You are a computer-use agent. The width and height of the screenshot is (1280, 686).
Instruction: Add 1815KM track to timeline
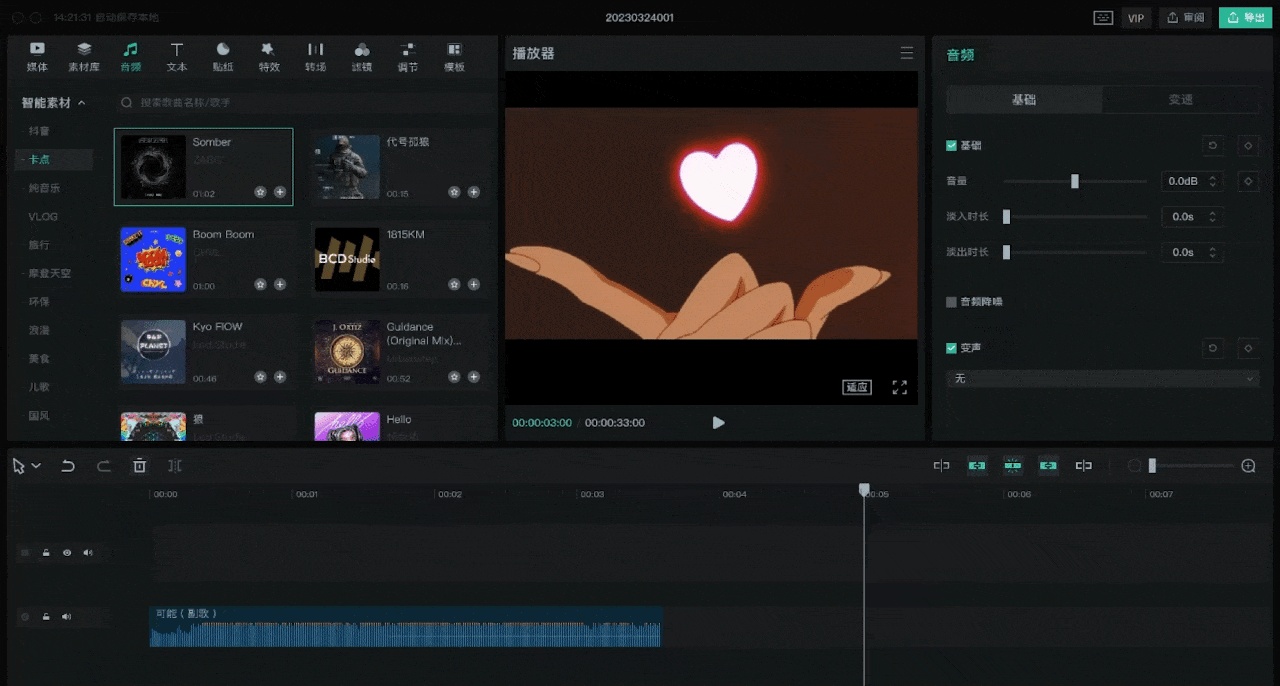[474, 284]
